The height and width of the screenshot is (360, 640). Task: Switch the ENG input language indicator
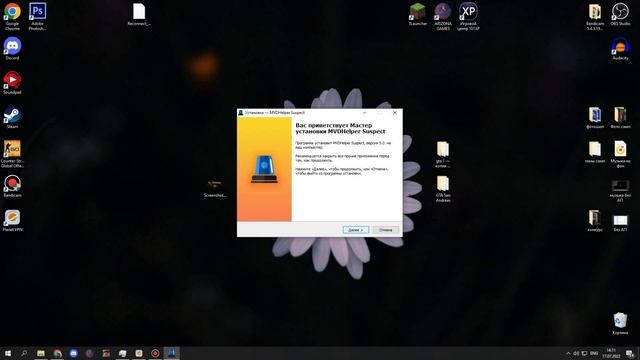(594, 353)
